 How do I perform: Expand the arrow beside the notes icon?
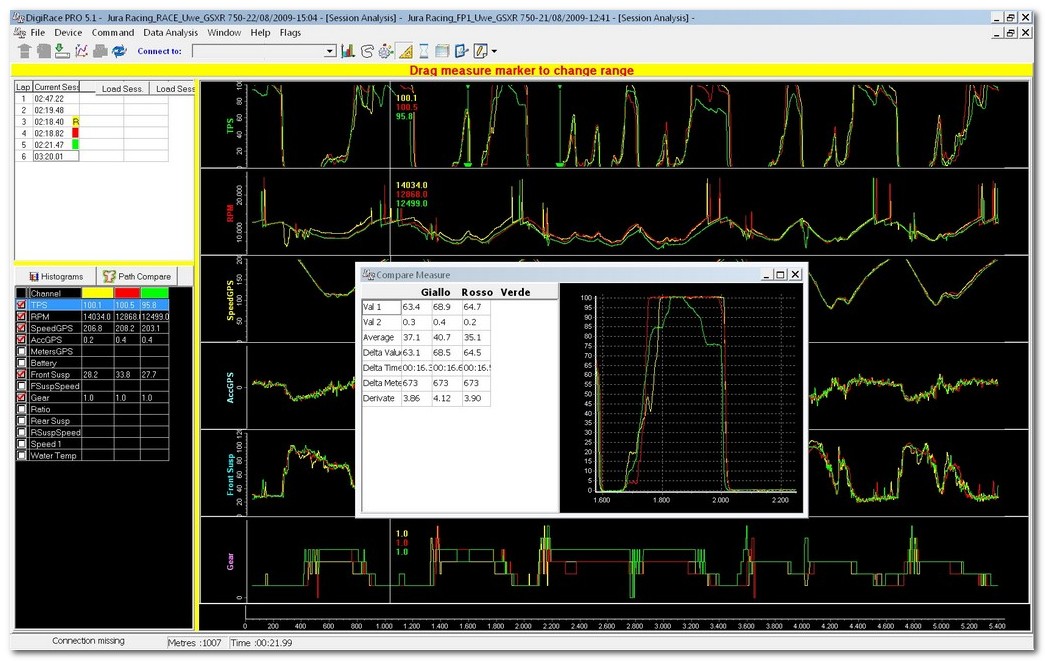click(x=494, y=51)
